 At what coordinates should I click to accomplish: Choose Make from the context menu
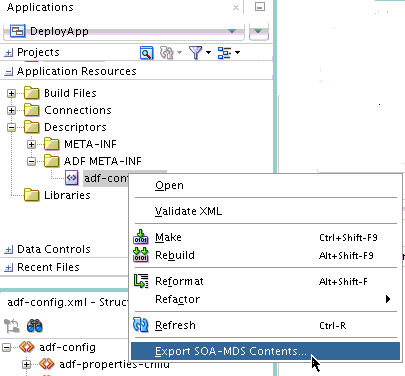point(265,237)
